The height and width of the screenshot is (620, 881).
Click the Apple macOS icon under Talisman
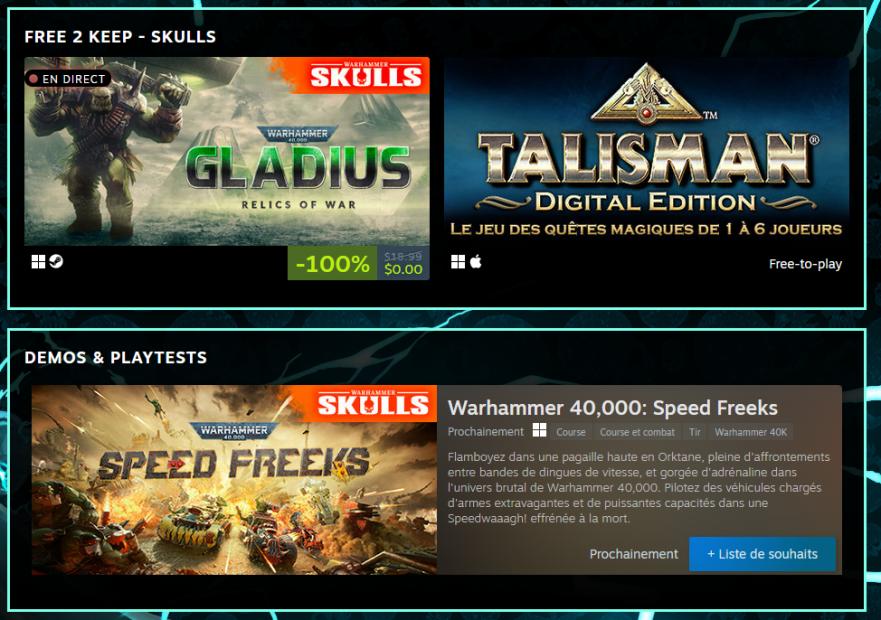point(475,262)
